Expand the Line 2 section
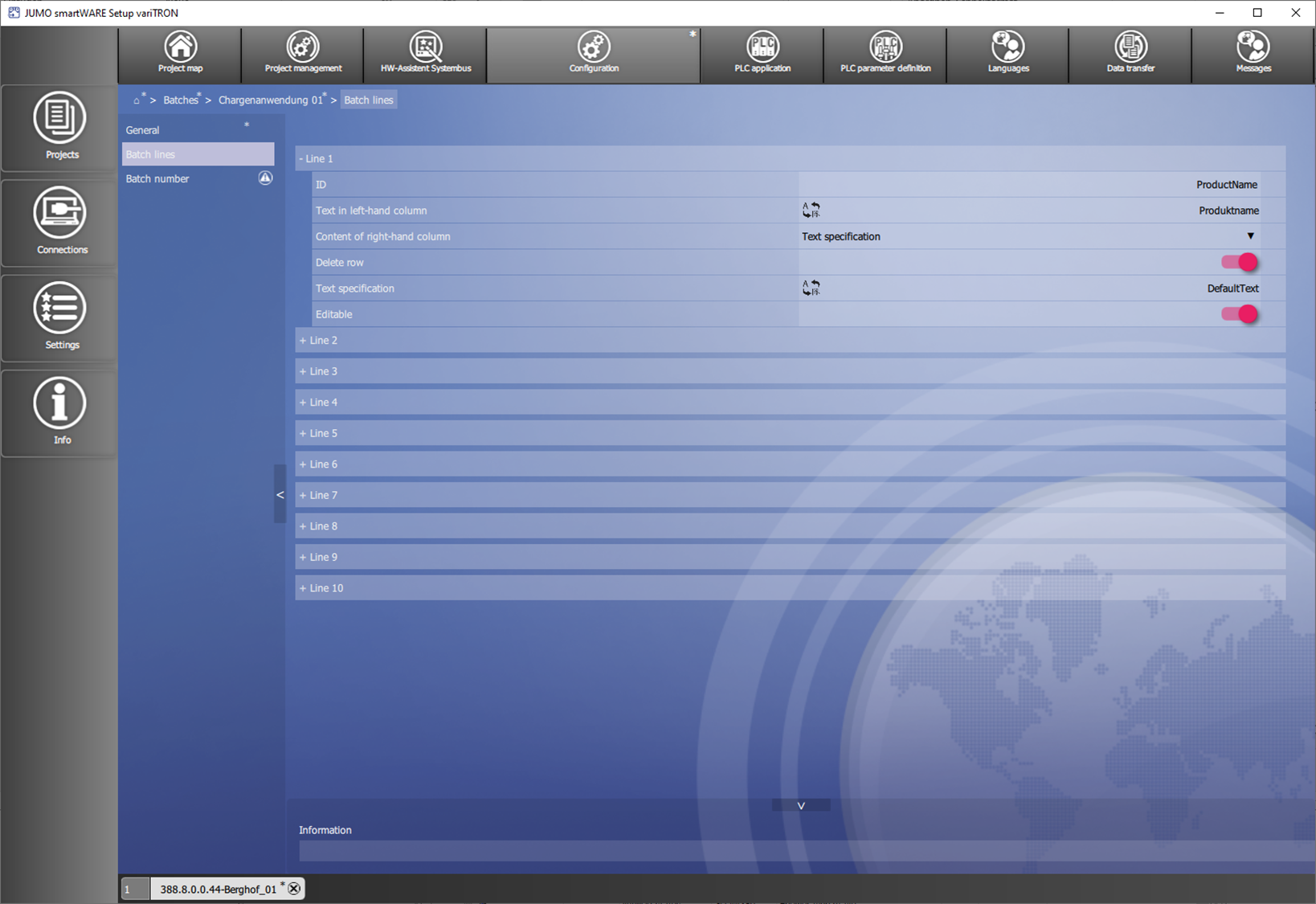 [319, 341]
